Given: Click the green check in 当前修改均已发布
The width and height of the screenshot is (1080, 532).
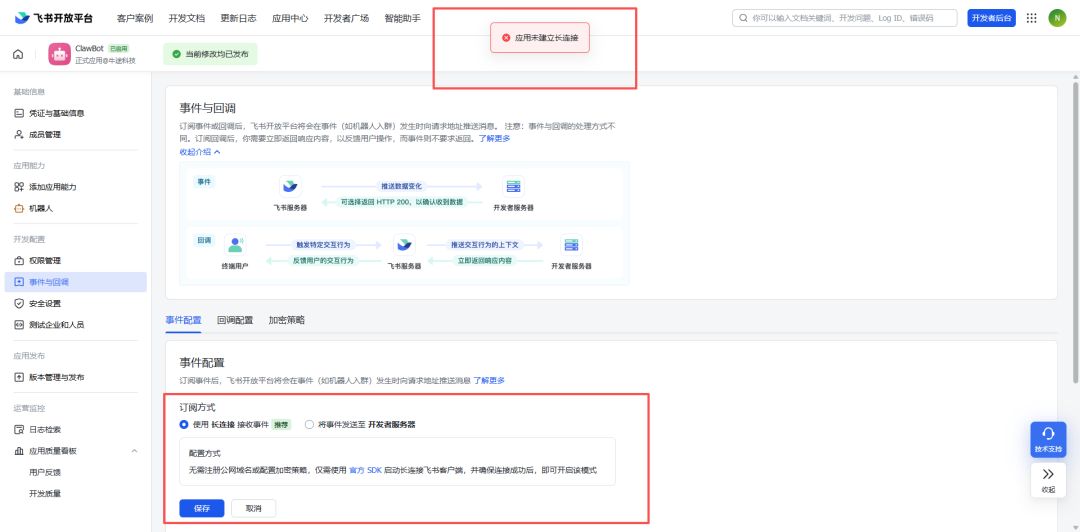Looking at the screenshot, I should pos(177,54).
